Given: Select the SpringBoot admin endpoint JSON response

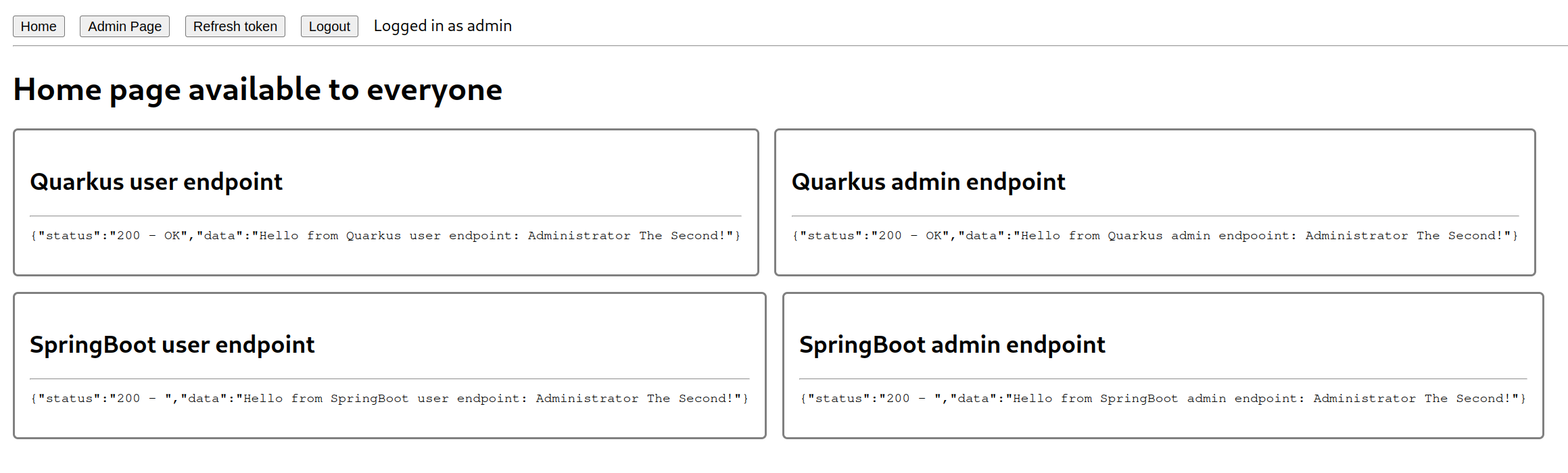Looking at the screenshot, I should tap(1163, 399).
